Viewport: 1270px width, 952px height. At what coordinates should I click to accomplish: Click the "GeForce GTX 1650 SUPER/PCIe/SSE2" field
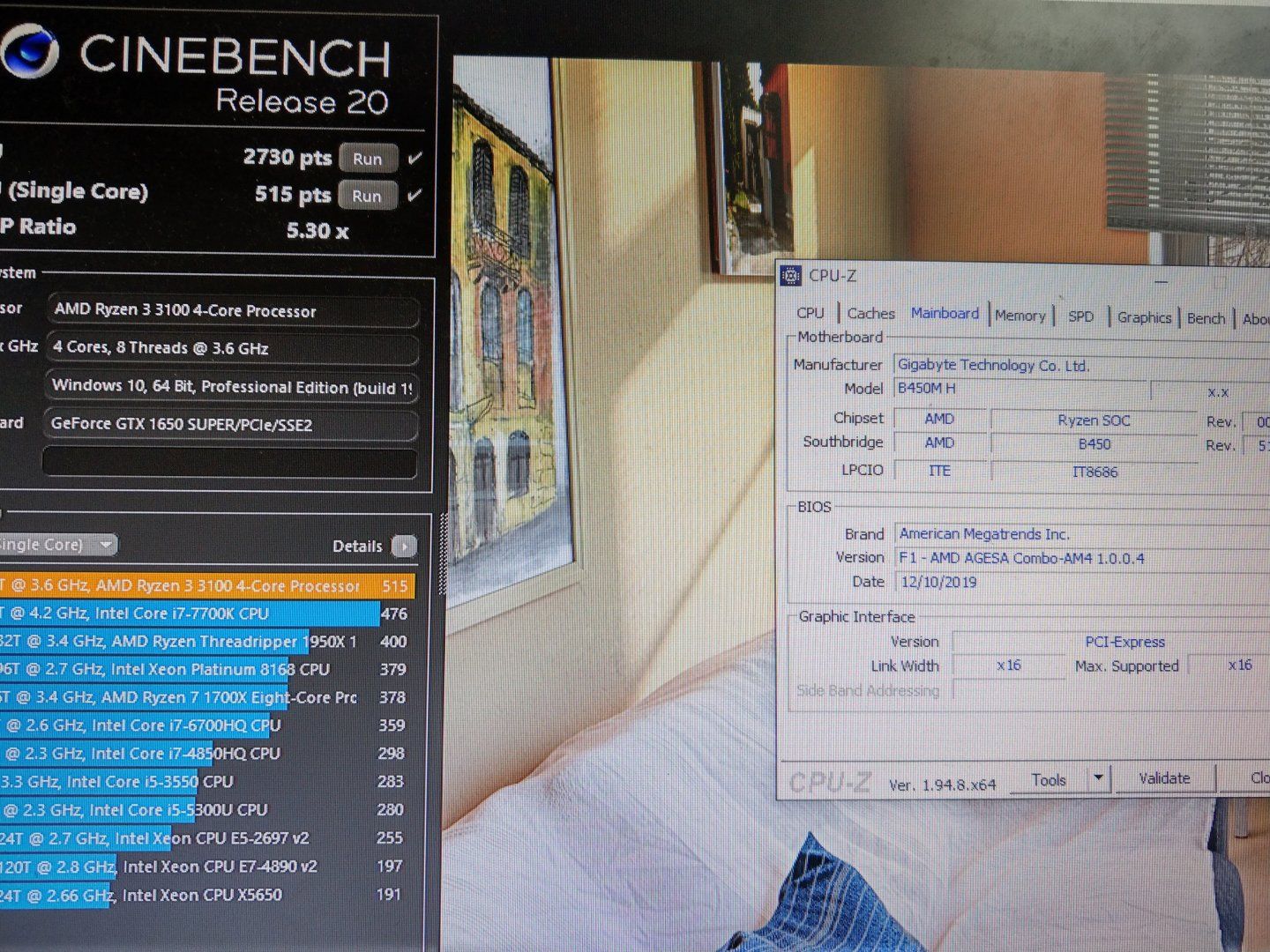point(230,424)
